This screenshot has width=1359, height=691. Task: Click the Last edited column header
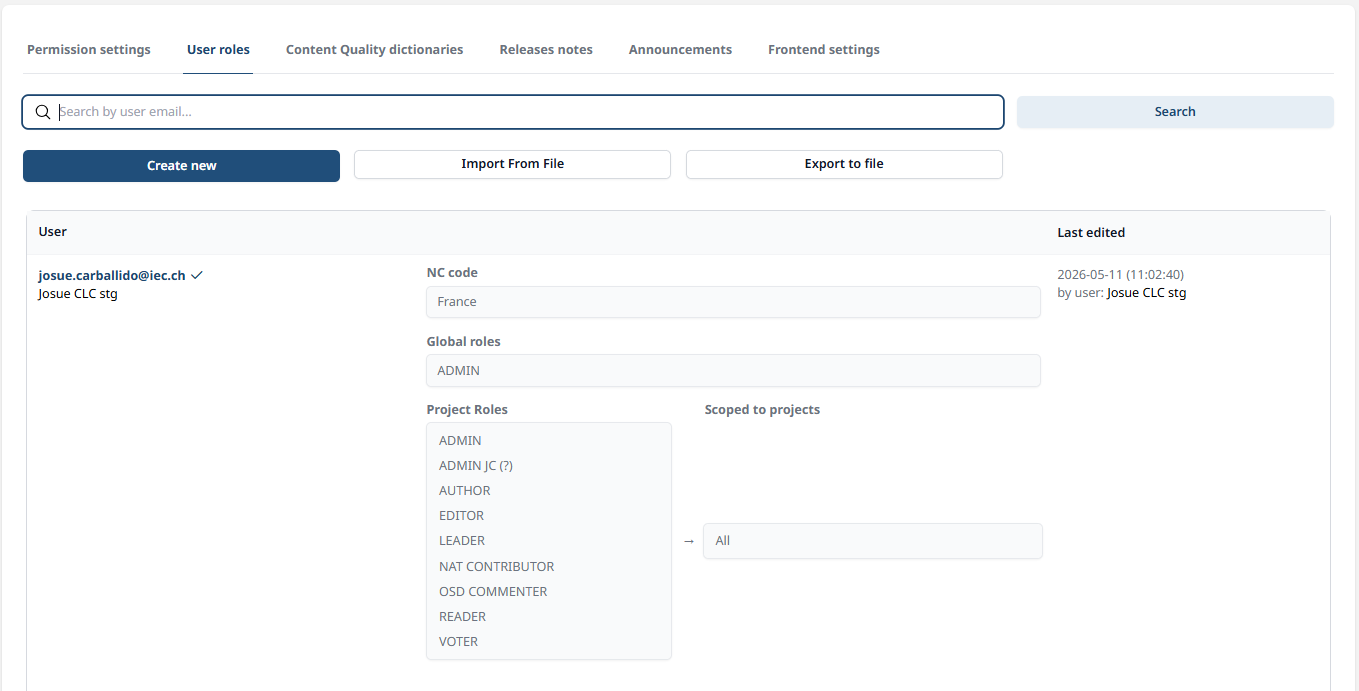1091,233
